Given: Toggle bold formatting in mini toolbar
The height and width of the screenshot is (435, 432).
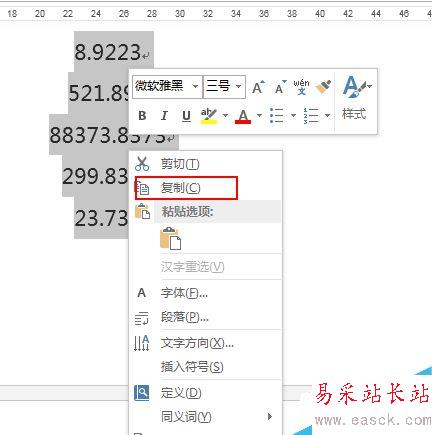Looking at the screenshot, I should click(x=142, y=116).
